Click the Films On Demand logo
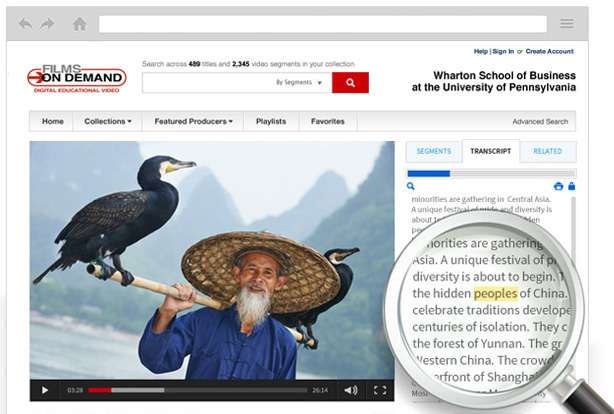The height and width of the screenshot is (414, 614). point(77,79)
